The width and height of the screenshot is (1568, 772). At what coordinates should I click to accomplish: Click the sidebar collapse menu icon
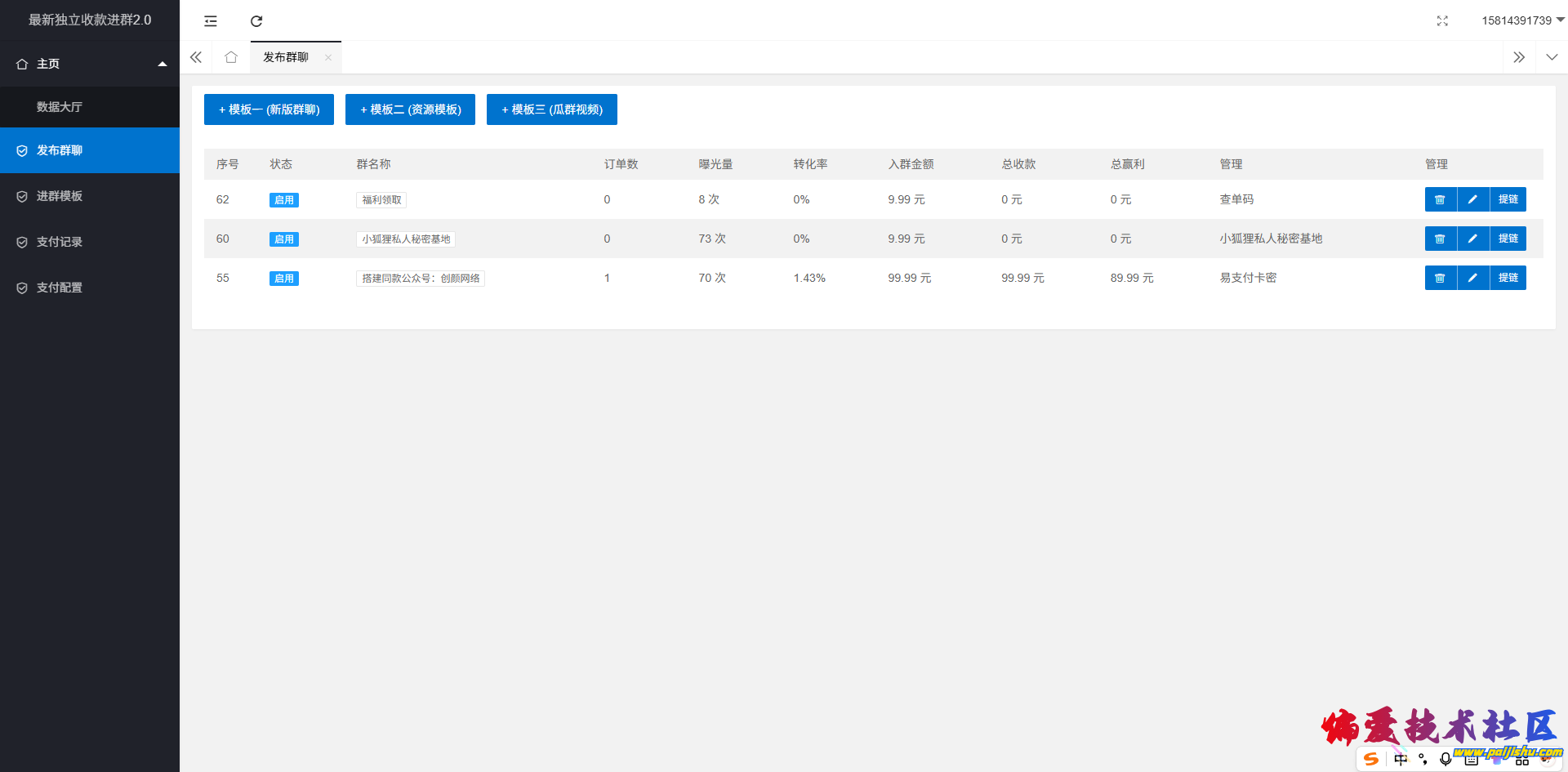[x=211, y=21]
